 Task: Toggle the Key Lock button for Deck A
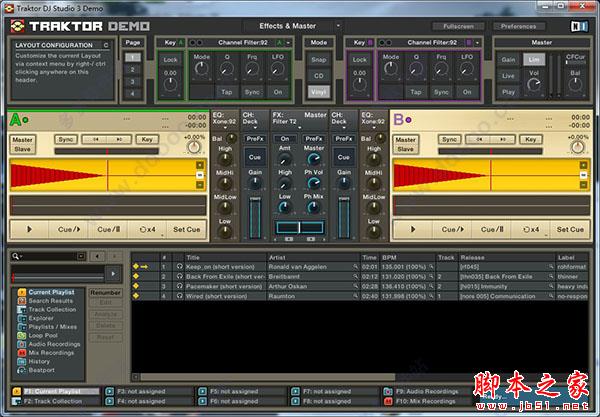pos(170,60)
